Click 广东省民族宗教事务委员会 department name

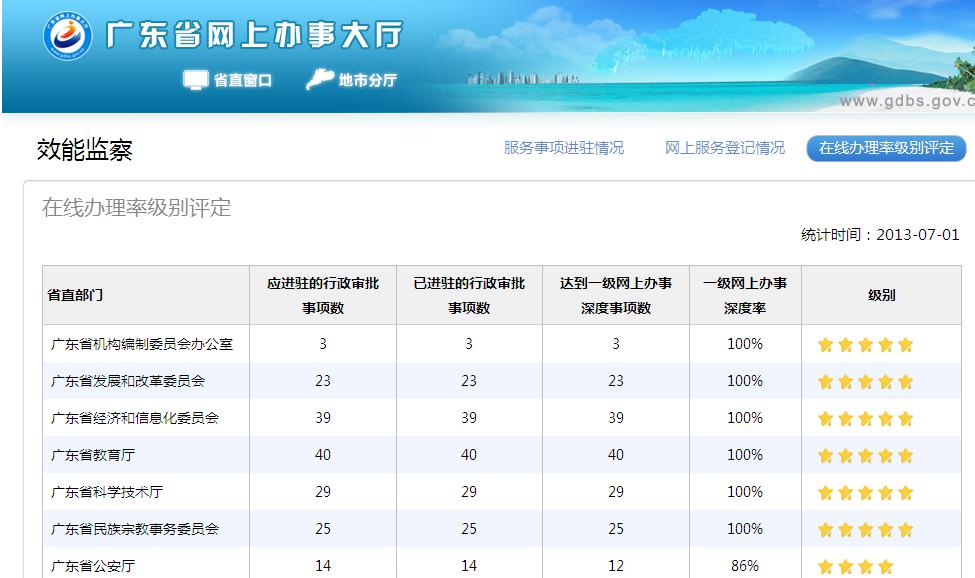click(135, 528)
